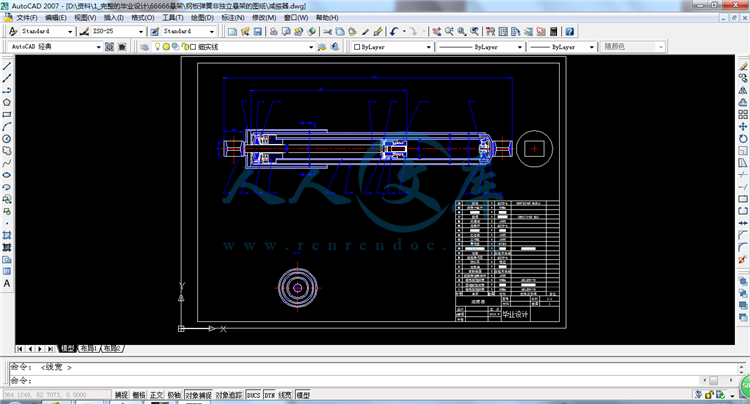Switch to the 模型 model tab

tap(67, 349)
